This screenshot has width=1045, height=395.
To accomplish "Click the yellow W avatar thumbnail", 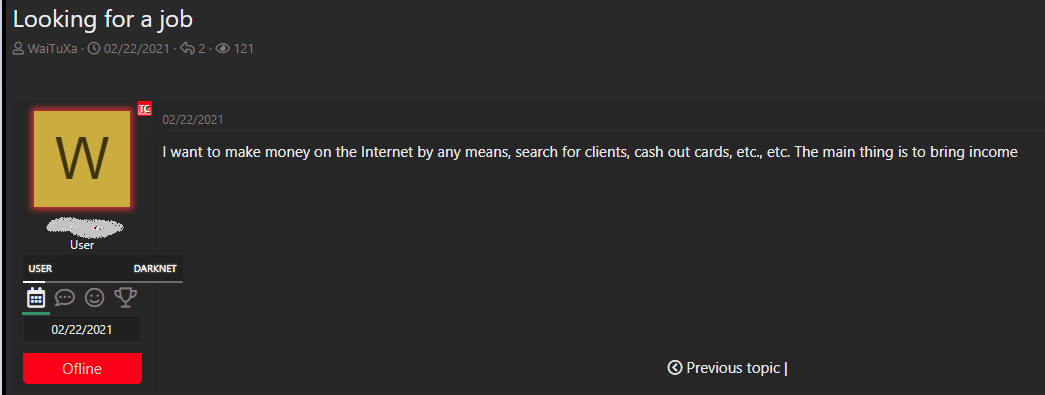I will tap(82, 159).
